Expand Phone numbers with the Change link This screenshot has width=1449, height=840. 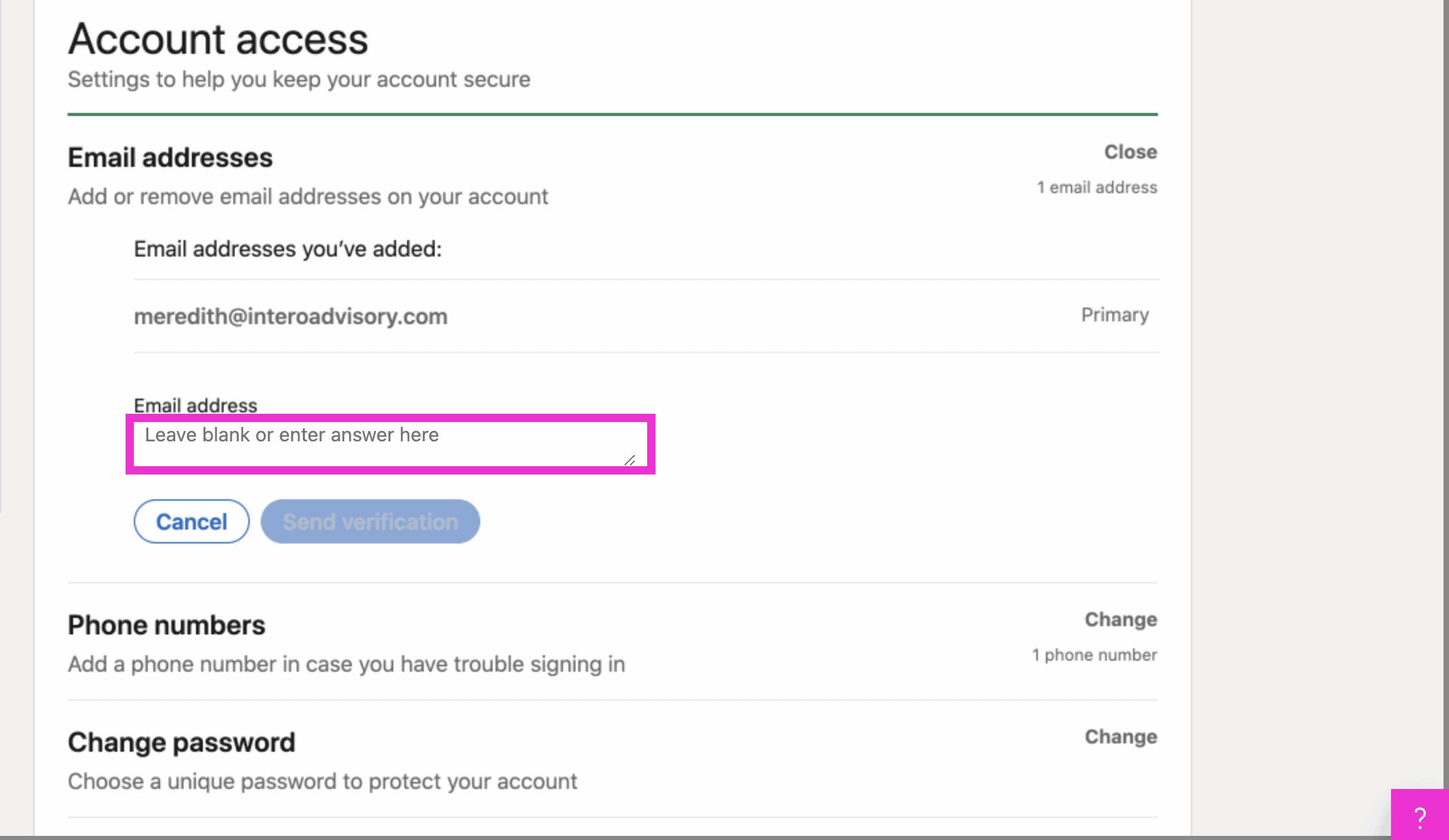(x=1121, y=619)
